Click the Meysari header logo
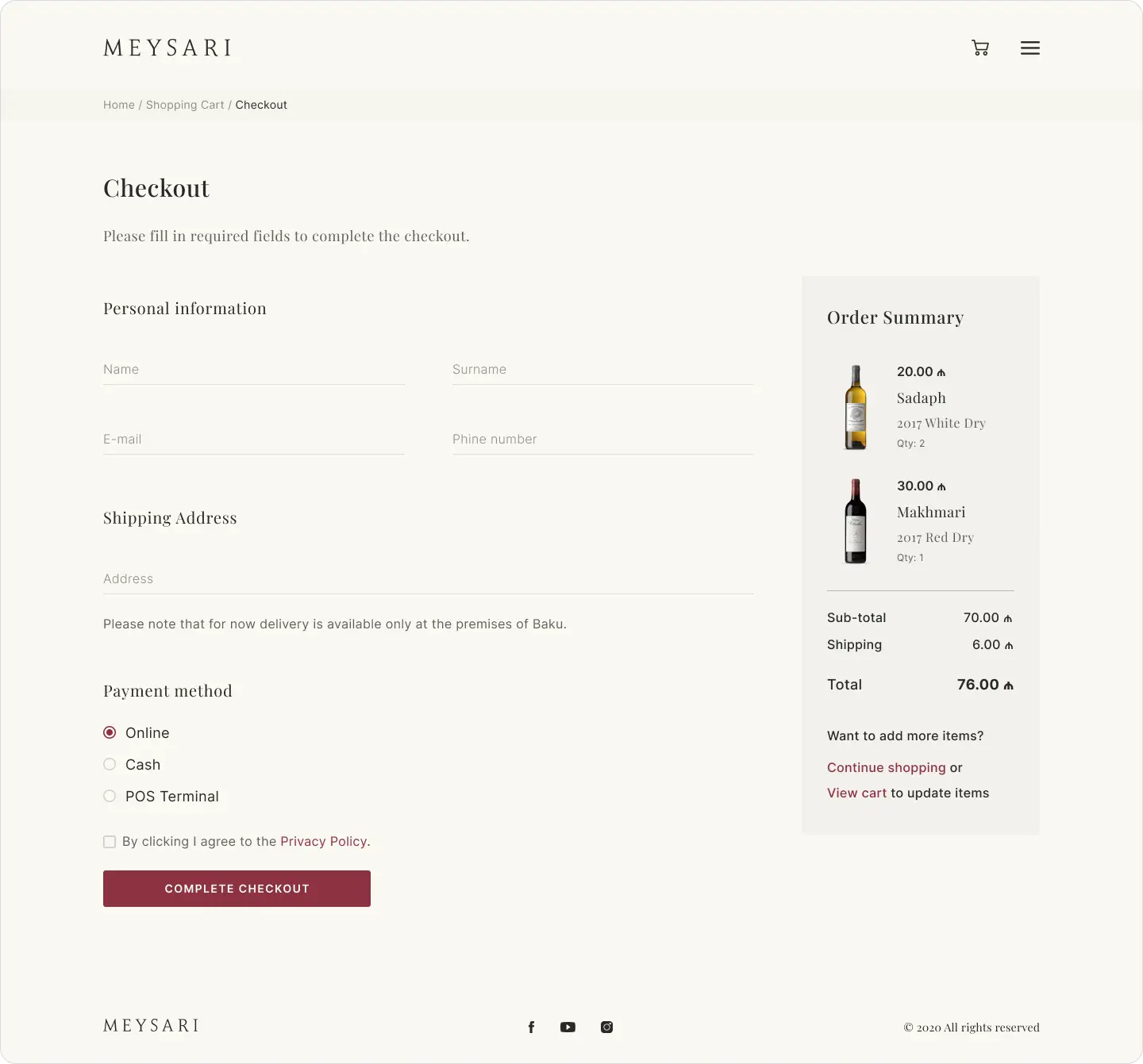Viewport: 1143px width, 1064px height. (x=167, y=48)
